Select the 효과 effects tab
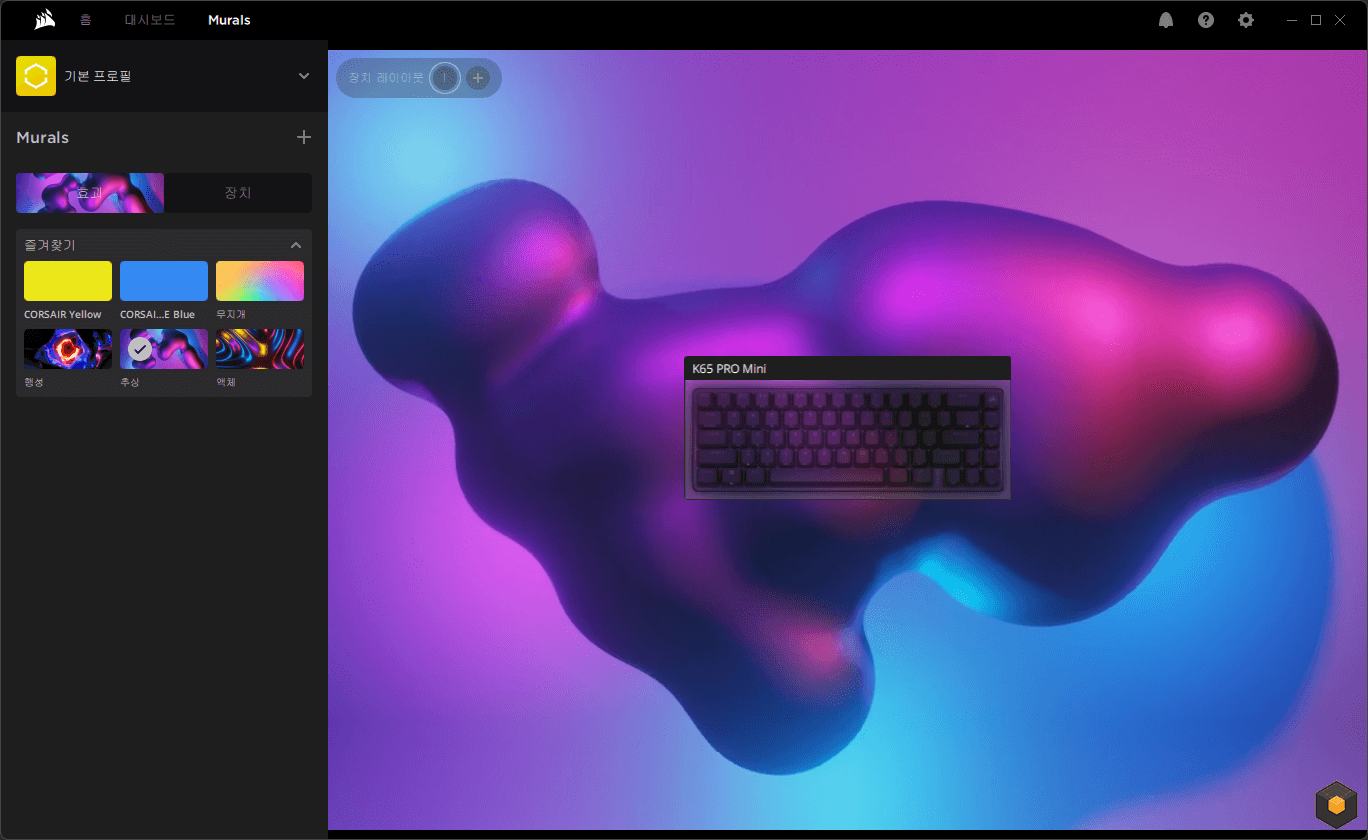The width and height of the screenshot is (1368, 840). click(90, 193)
